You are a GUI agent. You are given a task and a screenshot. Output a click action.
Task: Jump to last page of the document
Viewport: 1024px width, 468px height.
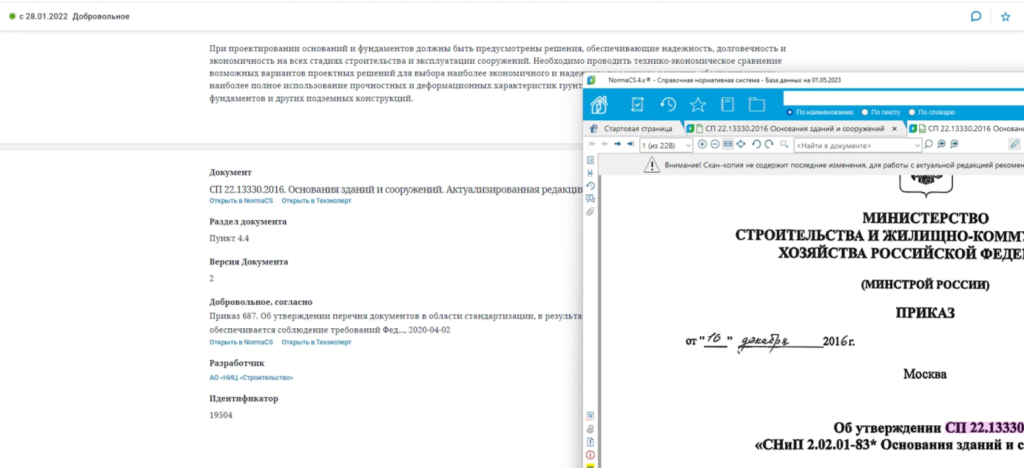[x=630, y=144]
